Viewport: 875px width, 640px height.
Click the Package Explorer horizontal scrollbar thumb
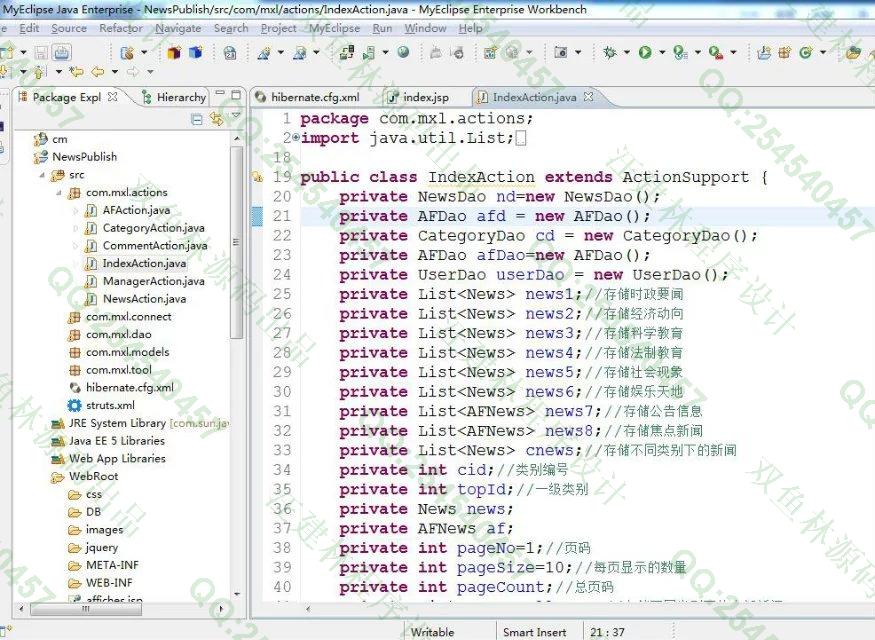point(85,609)
